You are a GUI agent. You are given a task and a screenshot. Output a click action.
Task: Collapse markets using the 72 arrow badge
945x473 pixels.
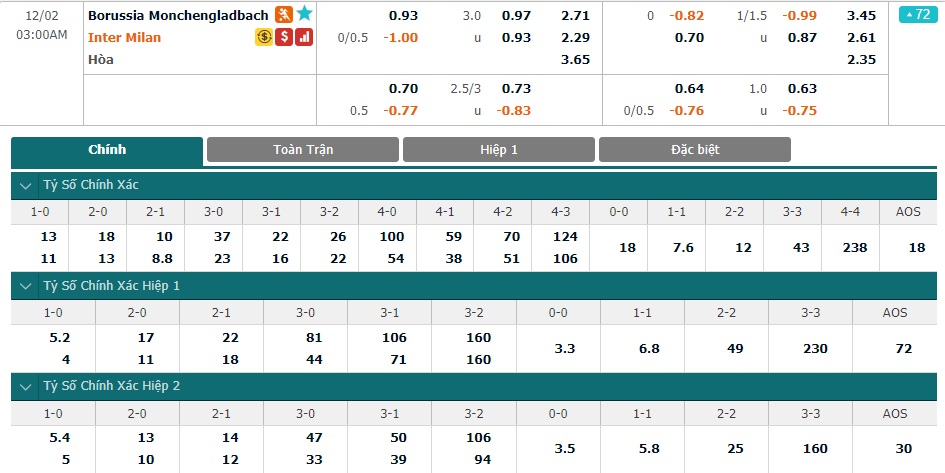(x=918, y=14)
